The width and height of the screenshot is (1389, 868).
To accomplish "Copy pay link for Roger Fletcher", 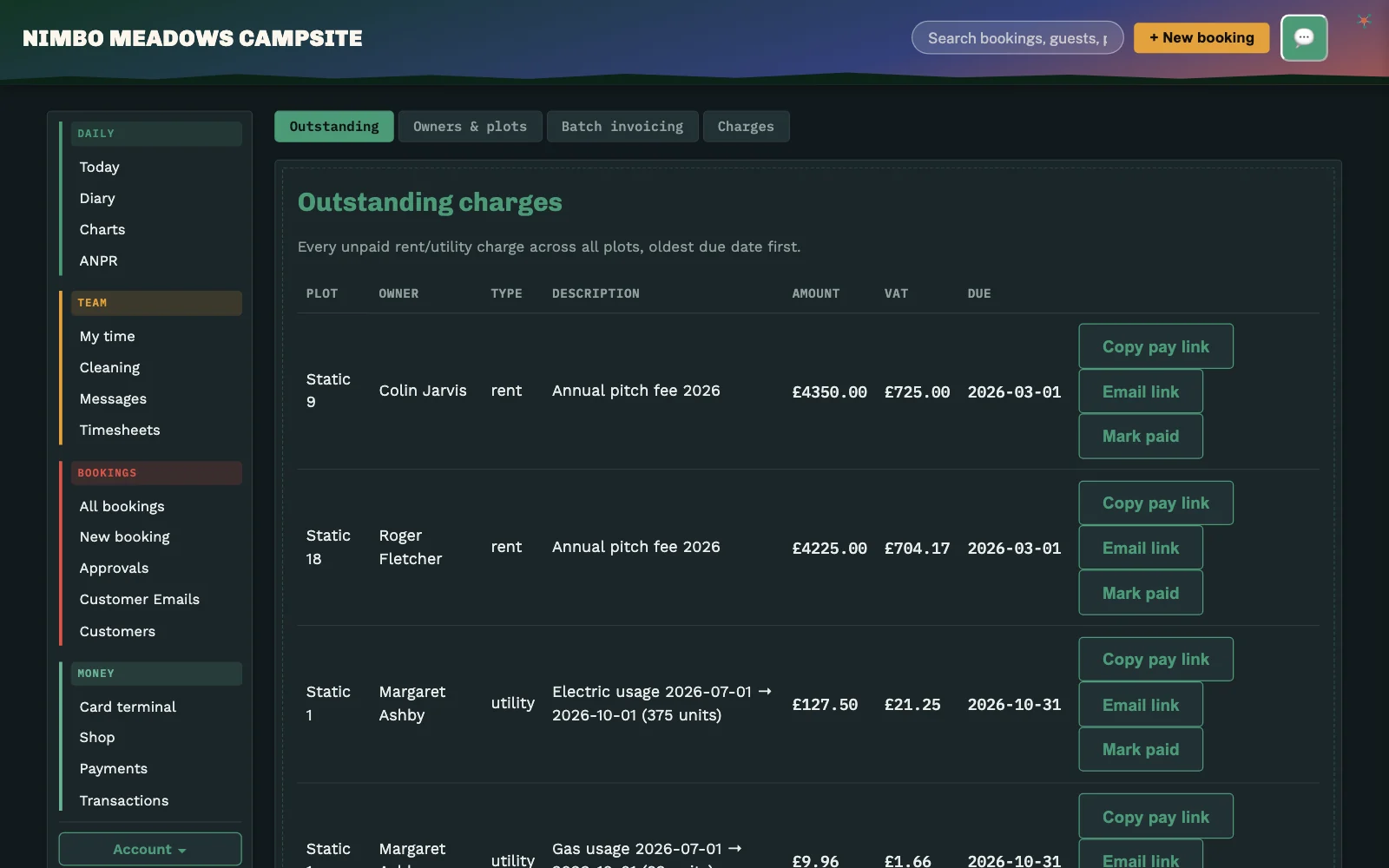I will click(x=1155, y=503).
